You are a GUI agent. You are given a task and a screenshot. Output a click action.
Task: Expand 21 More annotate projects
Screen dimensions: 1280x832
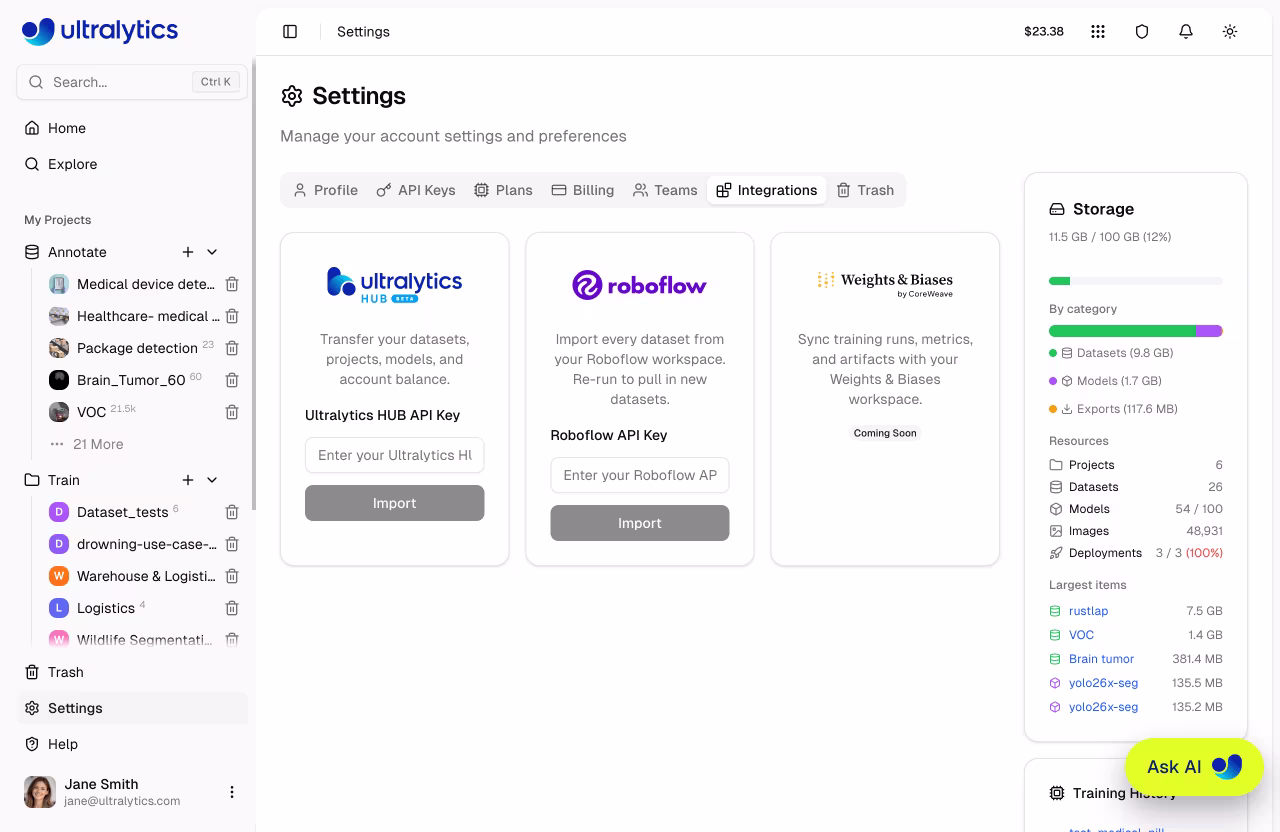tap(87, 444)
